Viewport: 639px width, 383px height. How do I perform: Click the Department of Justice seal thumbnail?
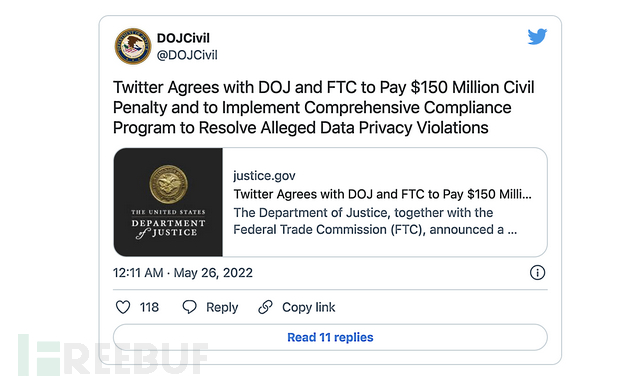click(168, 202)
